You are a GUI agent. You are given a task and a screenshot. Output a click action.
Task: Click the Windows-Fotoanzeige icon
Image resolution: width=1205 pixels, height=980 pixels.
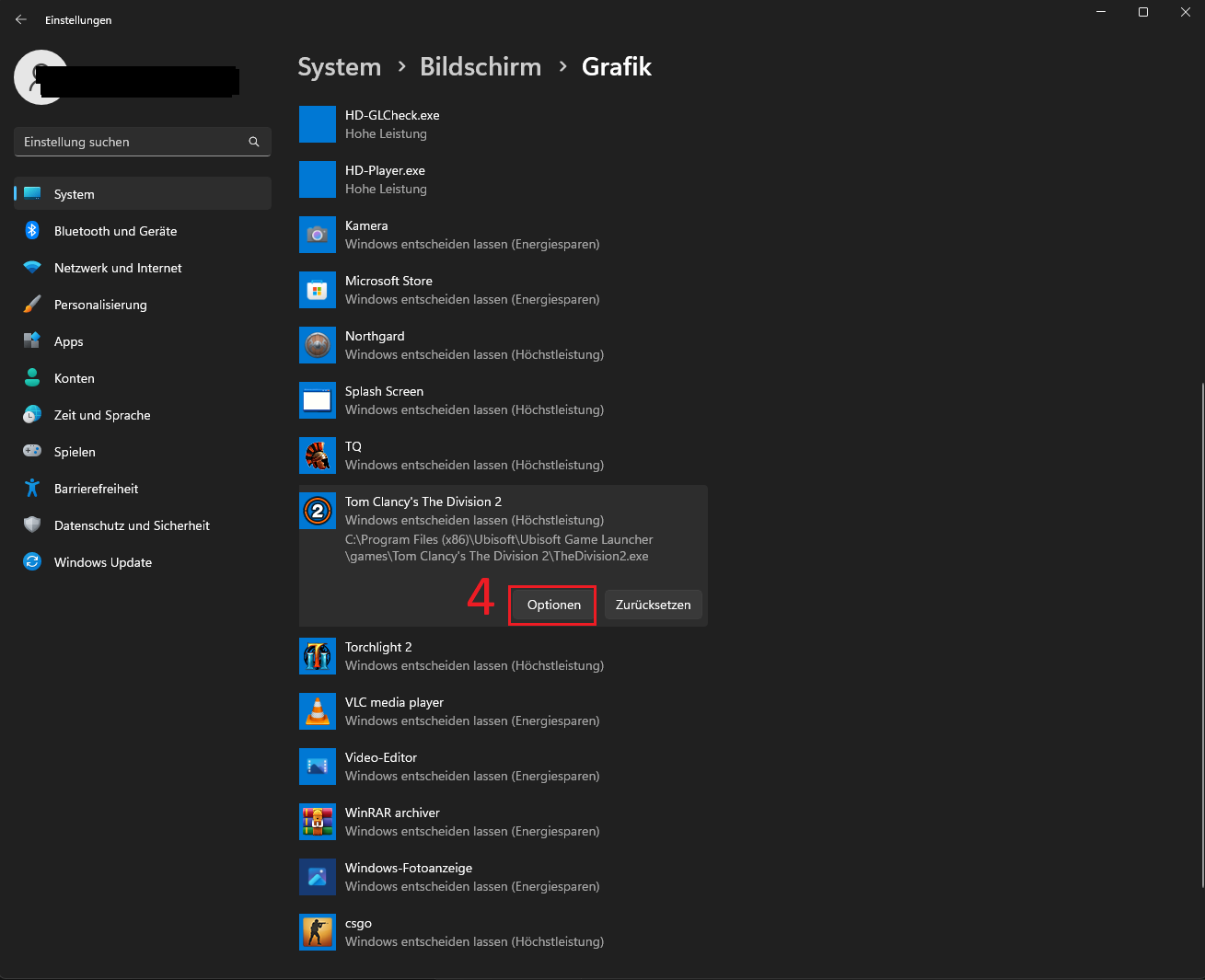318,877
